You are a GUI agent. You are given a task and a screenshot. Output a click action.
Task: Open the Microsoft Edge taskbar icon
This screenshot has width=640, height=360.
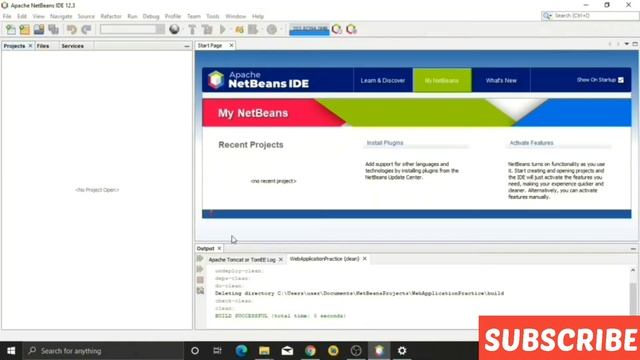(241, 351)
